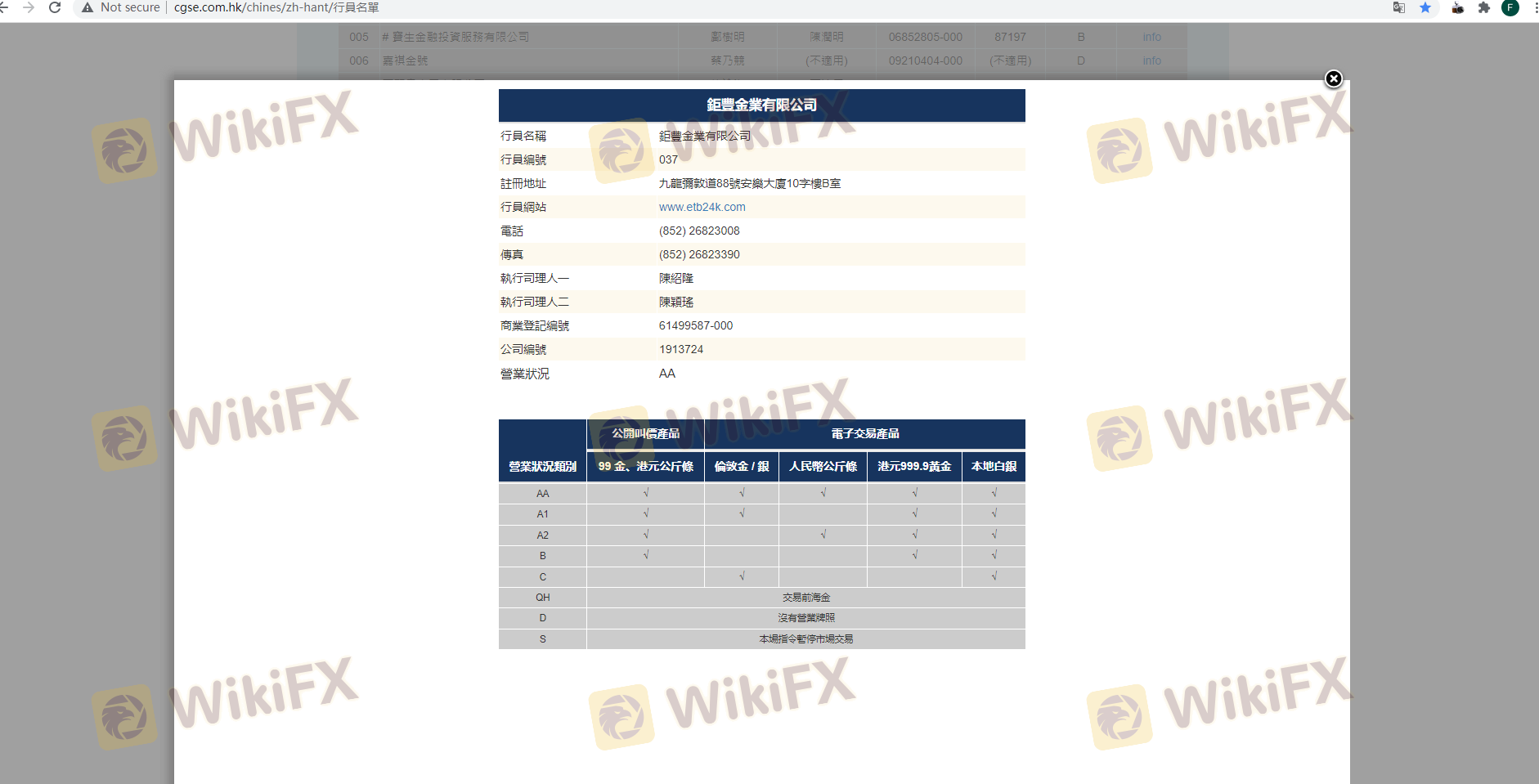Click the 行員網站 label
The height and width of the screenshot is (784, 1539).
click(523, 207)
